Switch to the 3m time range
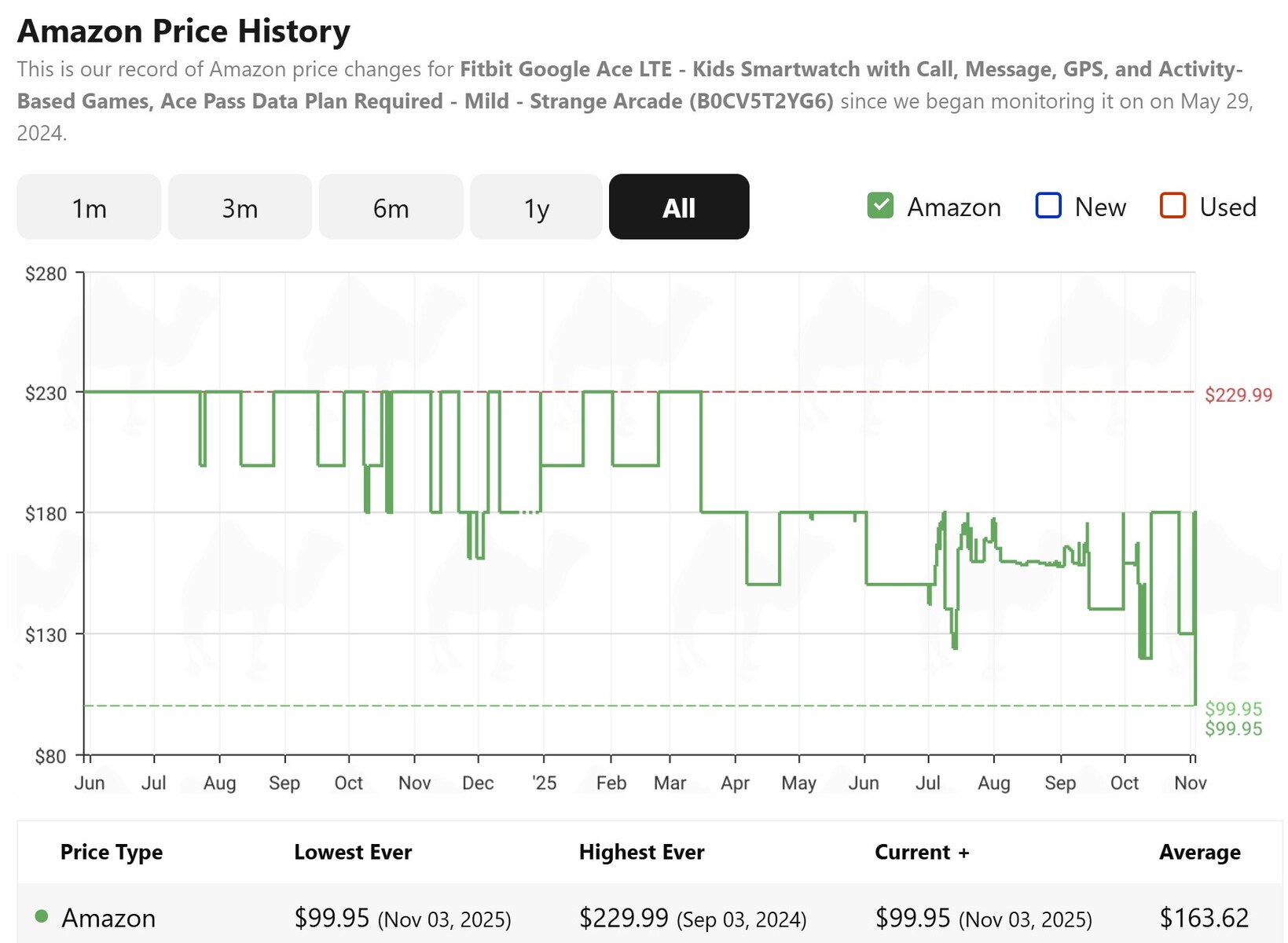This screenshot has width=1288, height=943. click(240, 207)
